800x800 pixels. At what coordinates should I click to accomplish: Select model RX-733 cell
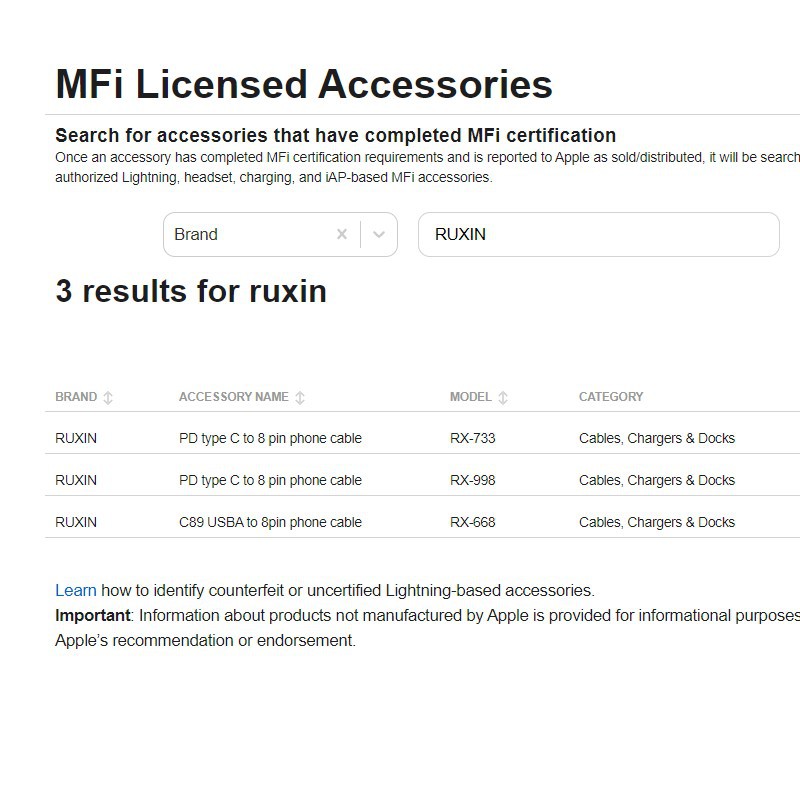tap(472, 438)
